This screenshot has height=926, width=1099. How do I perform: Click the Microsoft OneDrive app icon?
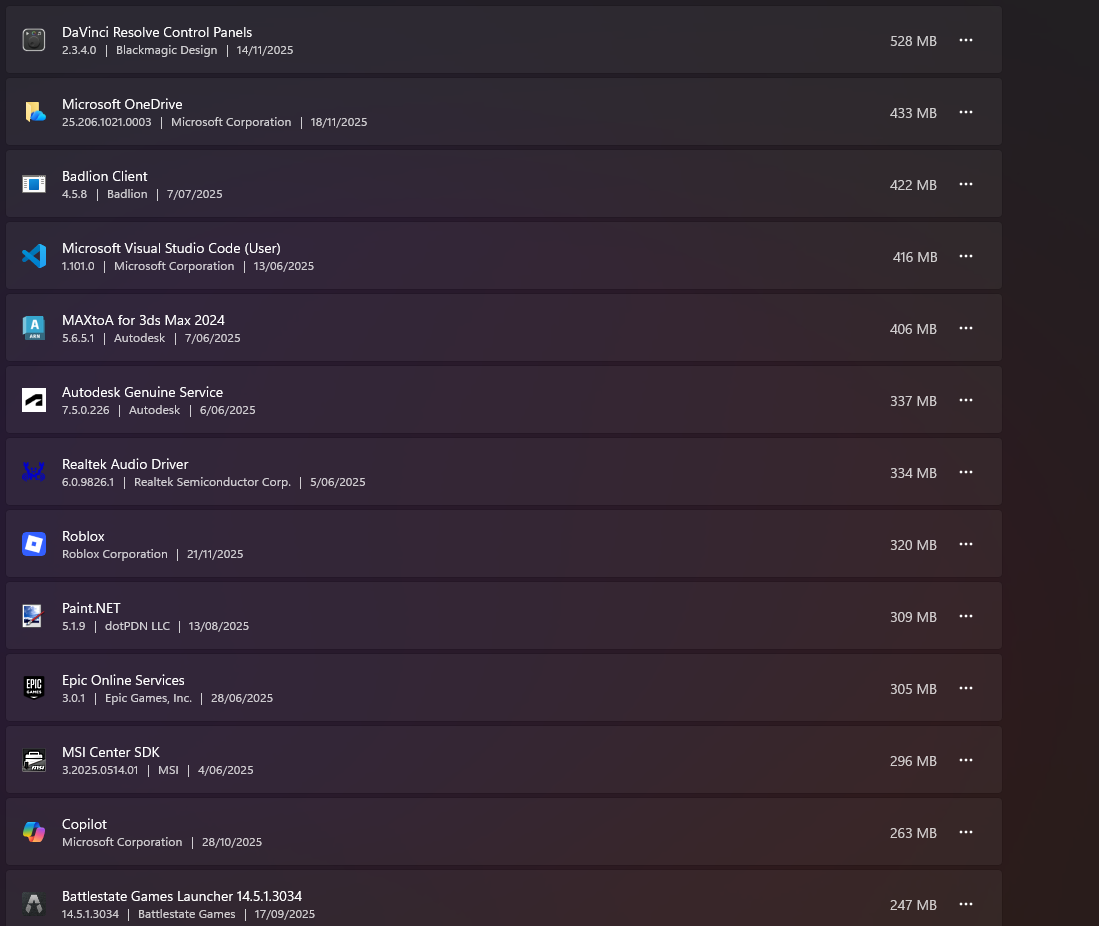(34, 112)
